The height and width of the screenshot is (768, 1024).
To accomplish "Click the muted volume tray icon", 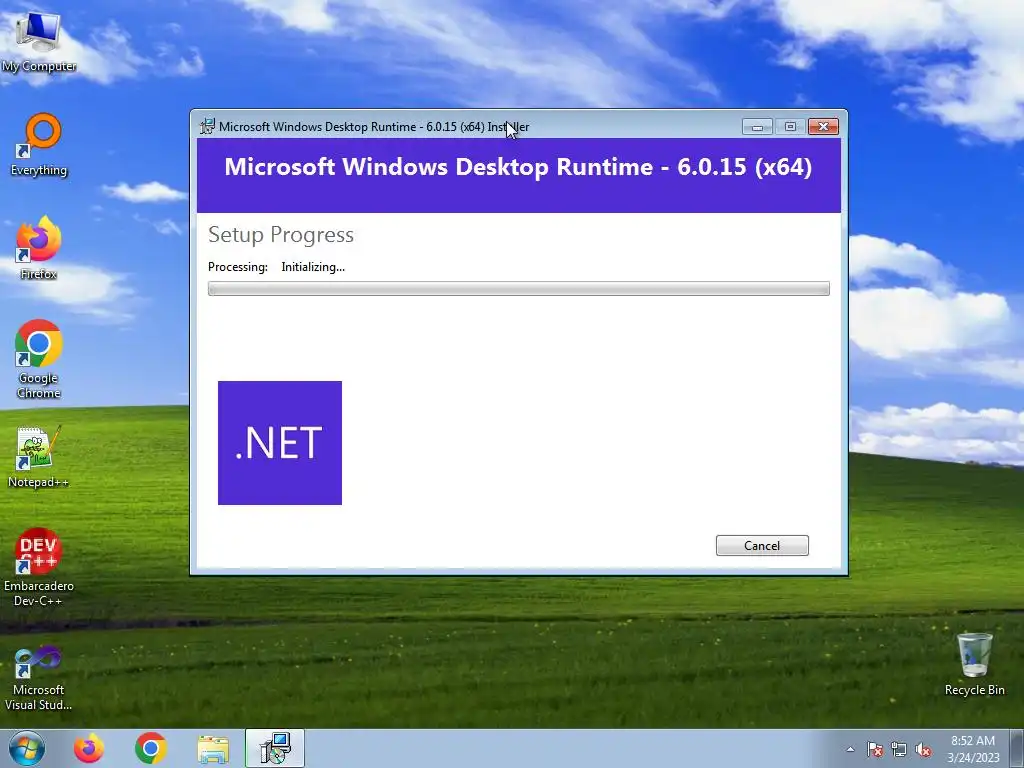I will coord(923,749).
